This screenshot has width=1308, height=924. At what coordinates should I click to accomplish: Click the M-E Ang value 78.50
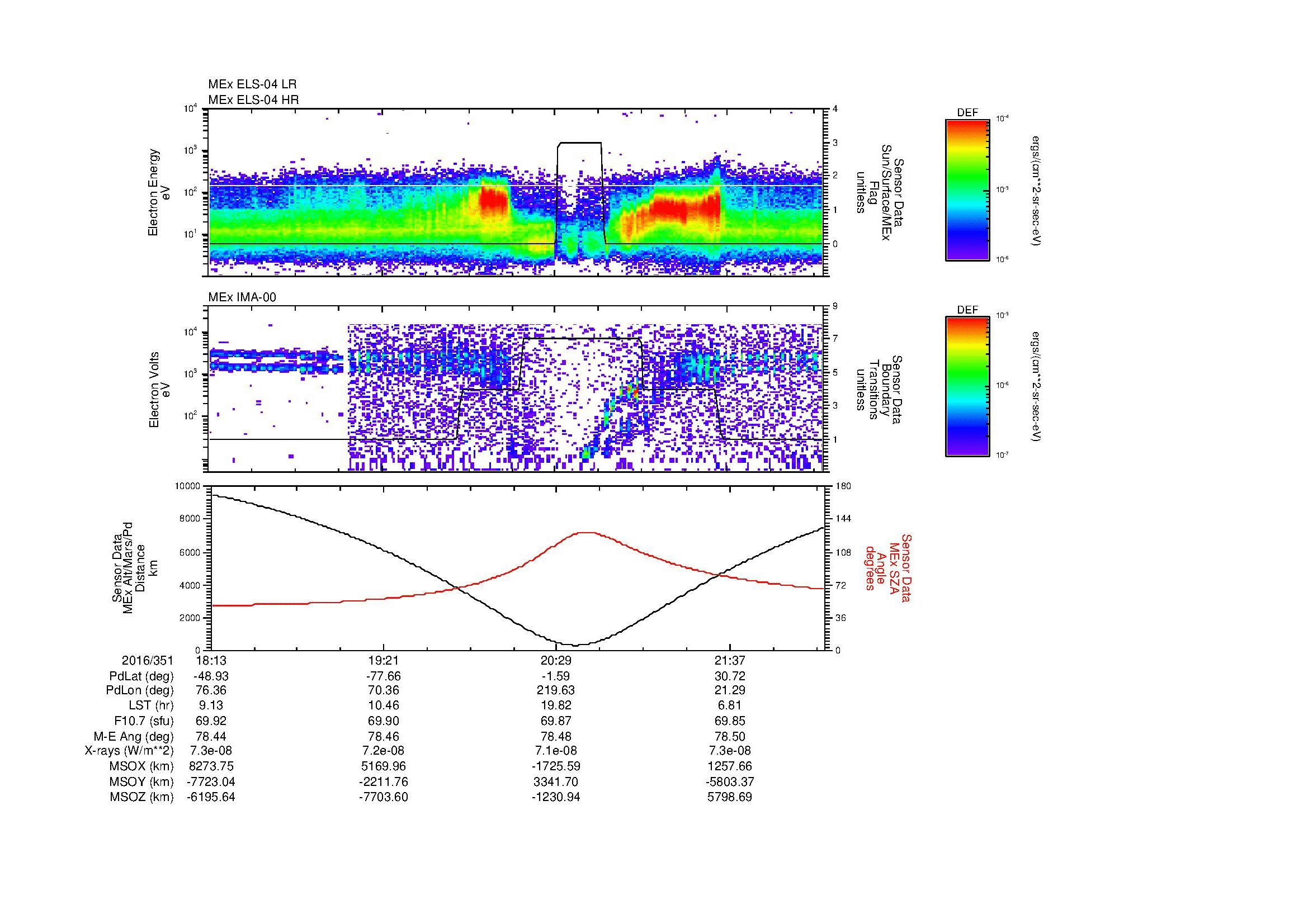(730, 736)
